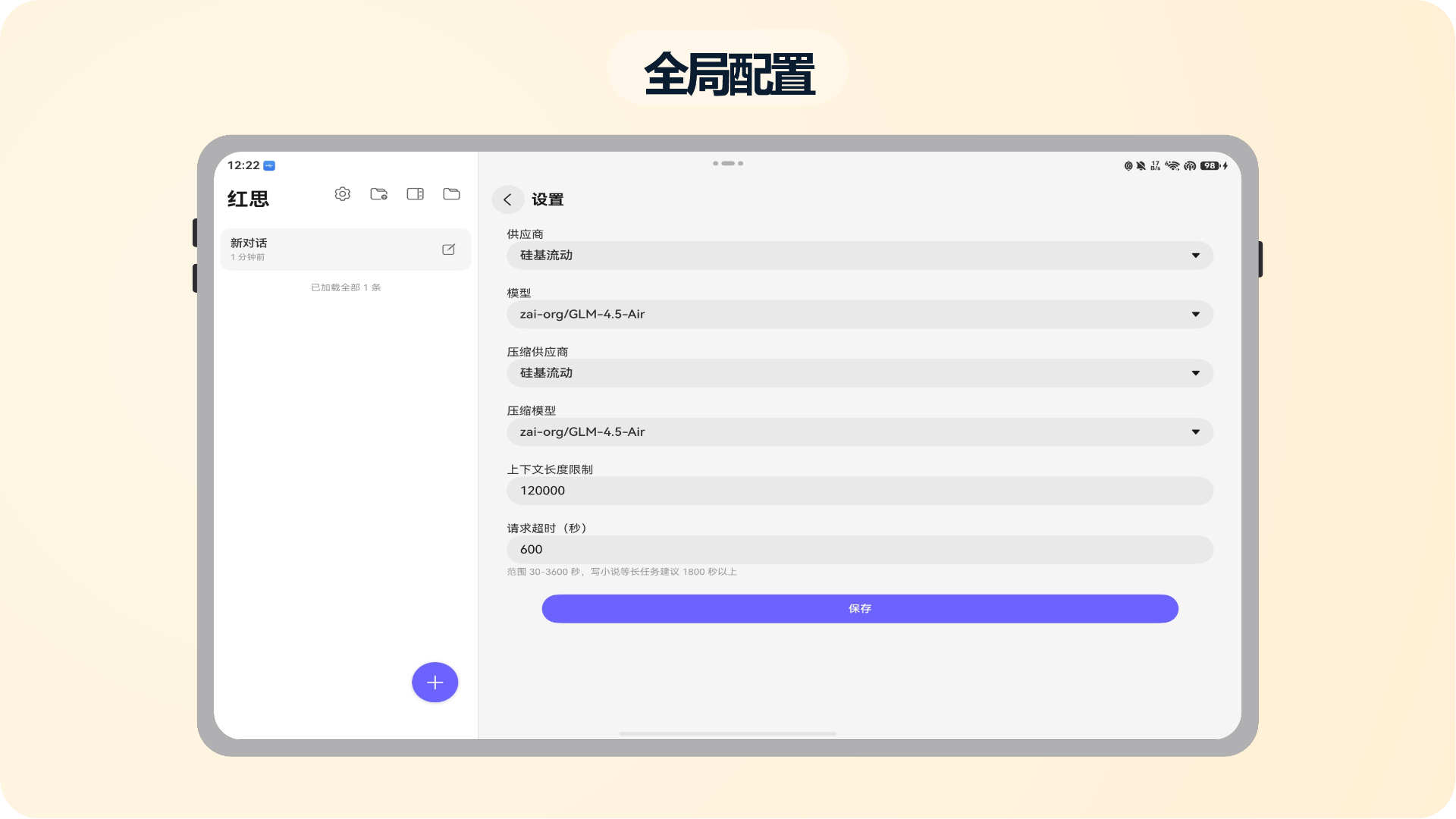The height and width of the screenshot is (819, 1456).
Task: Save settings with 保存 button
Action: click(860, 609)
